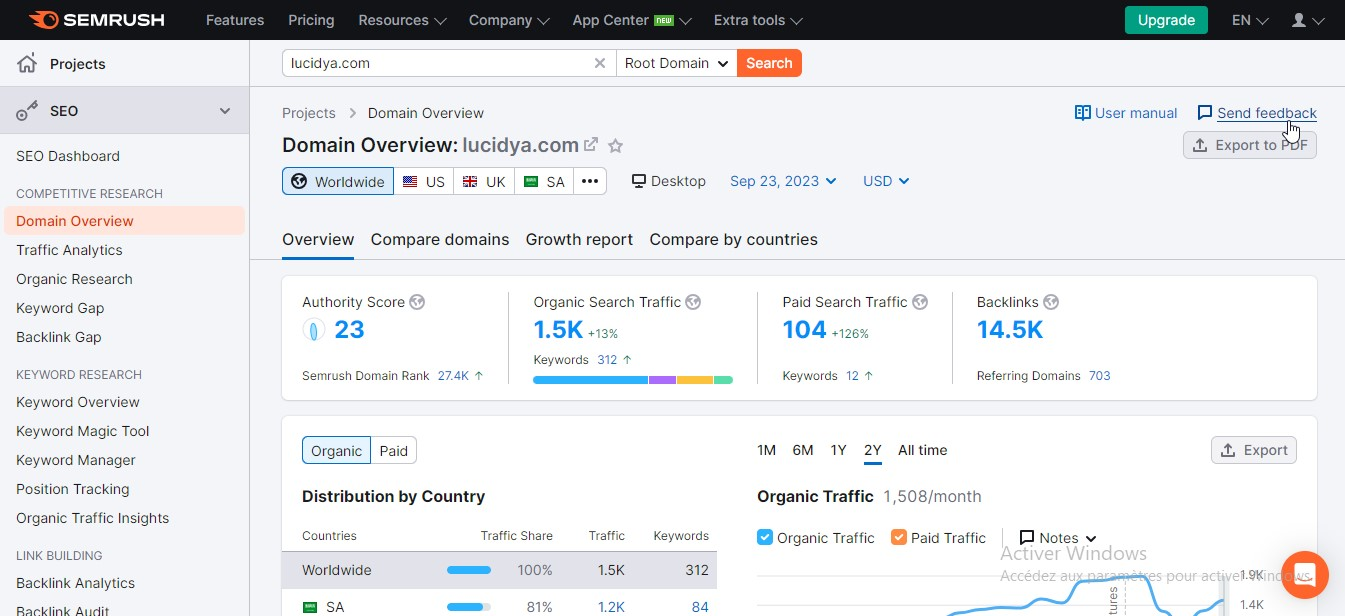
Task: Click the Notes comment icon
Action: (1027, 538)
